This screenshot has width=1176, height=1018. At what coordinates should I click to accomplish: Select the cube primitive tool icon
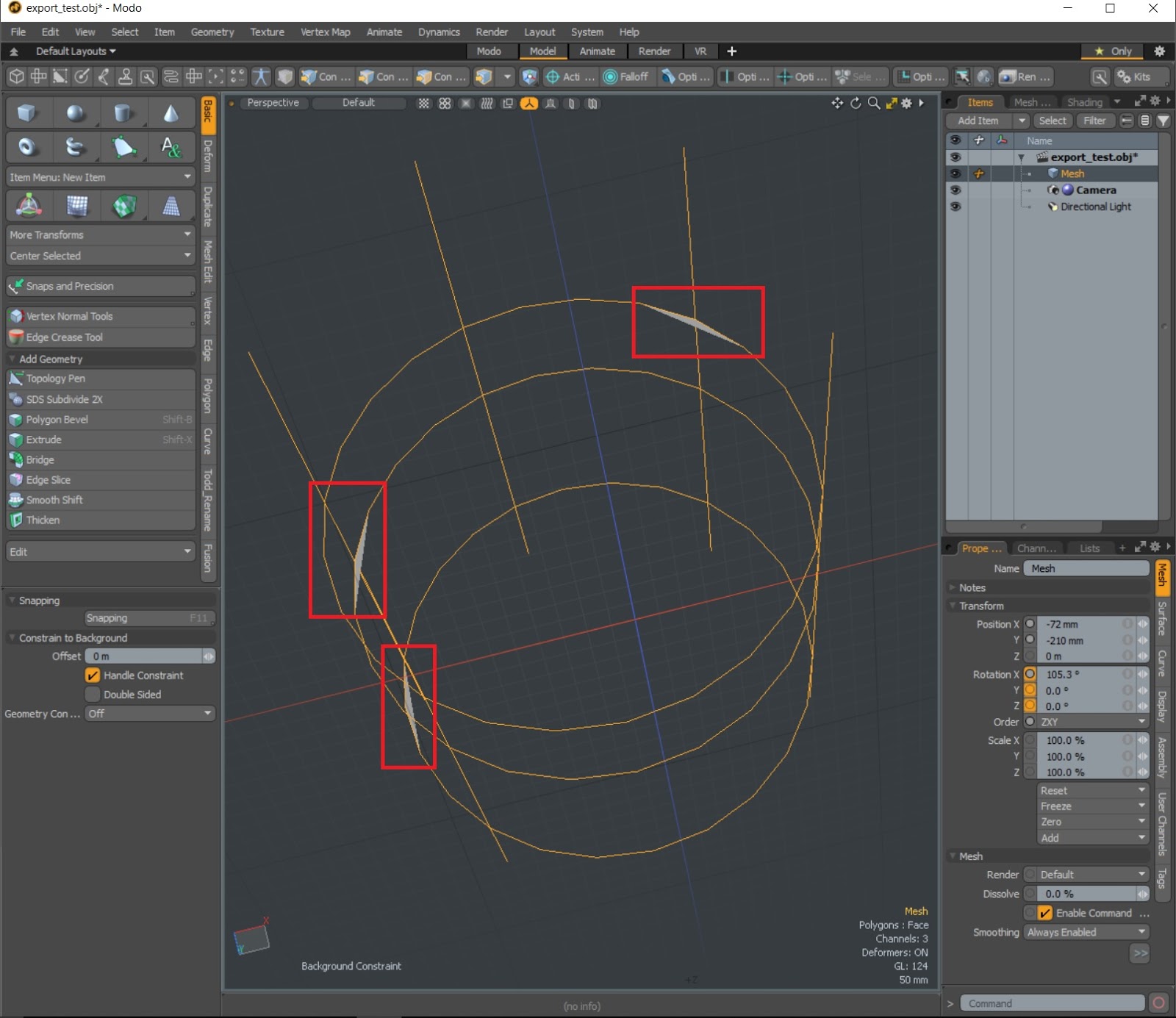27,113
